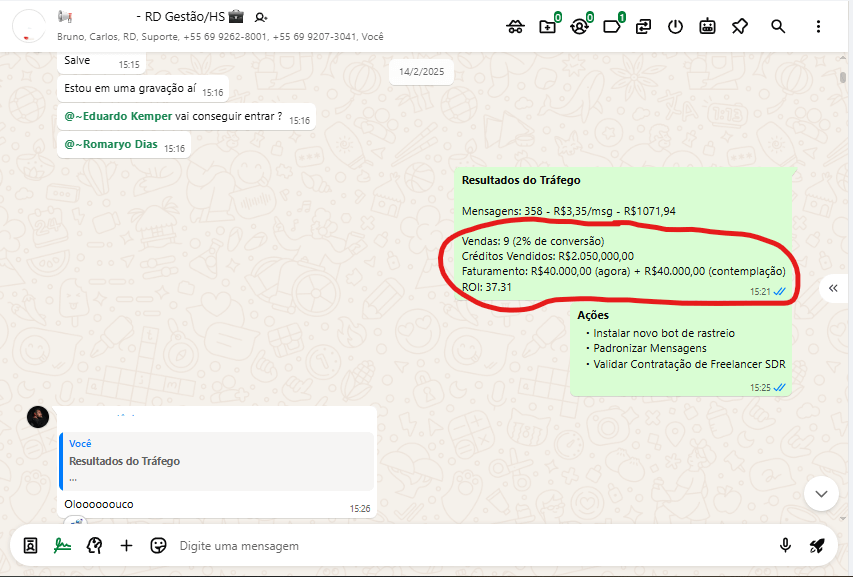Jump to latest messages with down chevron

[x=821, y=493]
